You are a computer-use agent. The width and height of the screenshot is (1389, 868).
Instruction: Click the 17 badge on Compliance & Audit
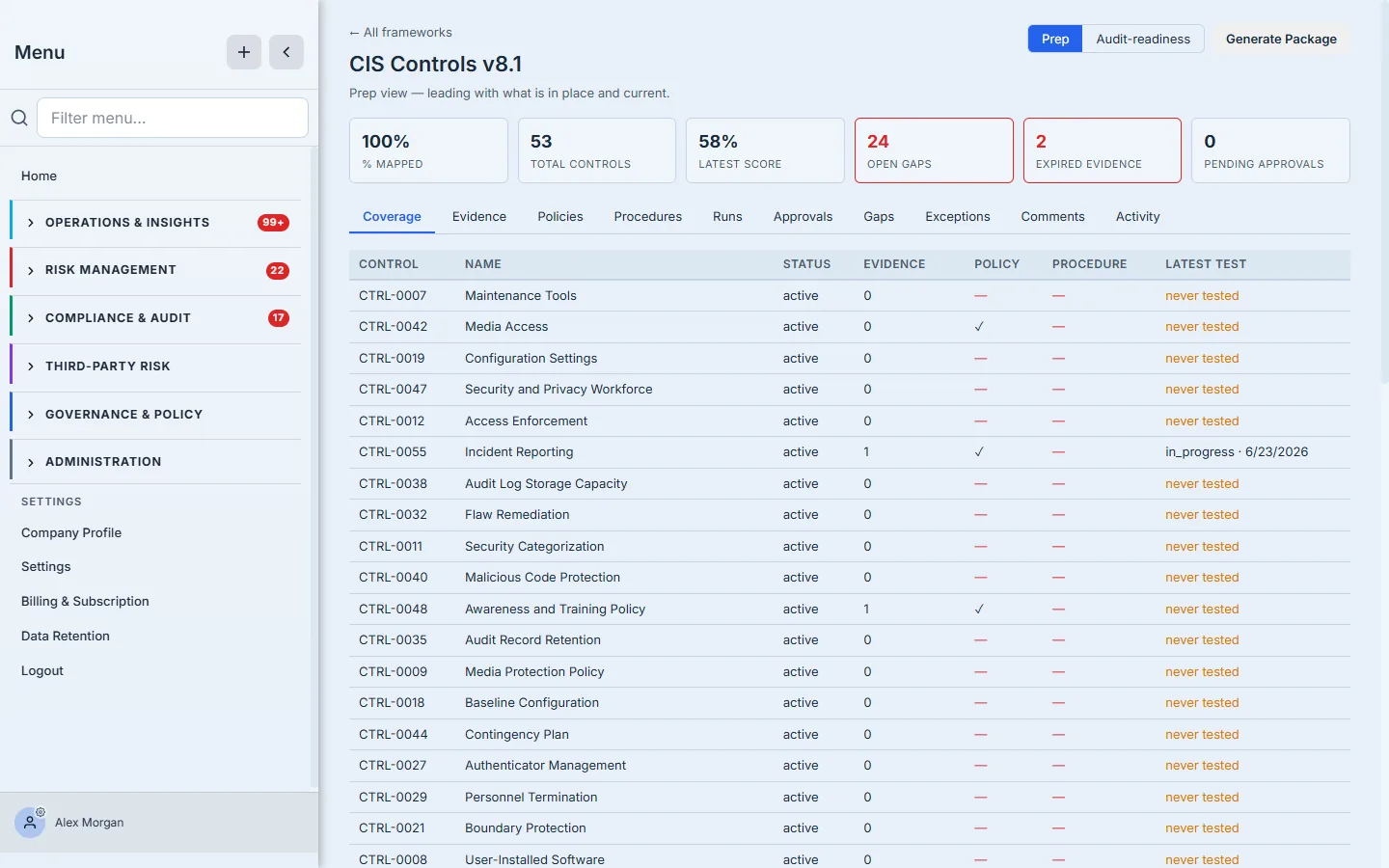[x=279, y=318]
